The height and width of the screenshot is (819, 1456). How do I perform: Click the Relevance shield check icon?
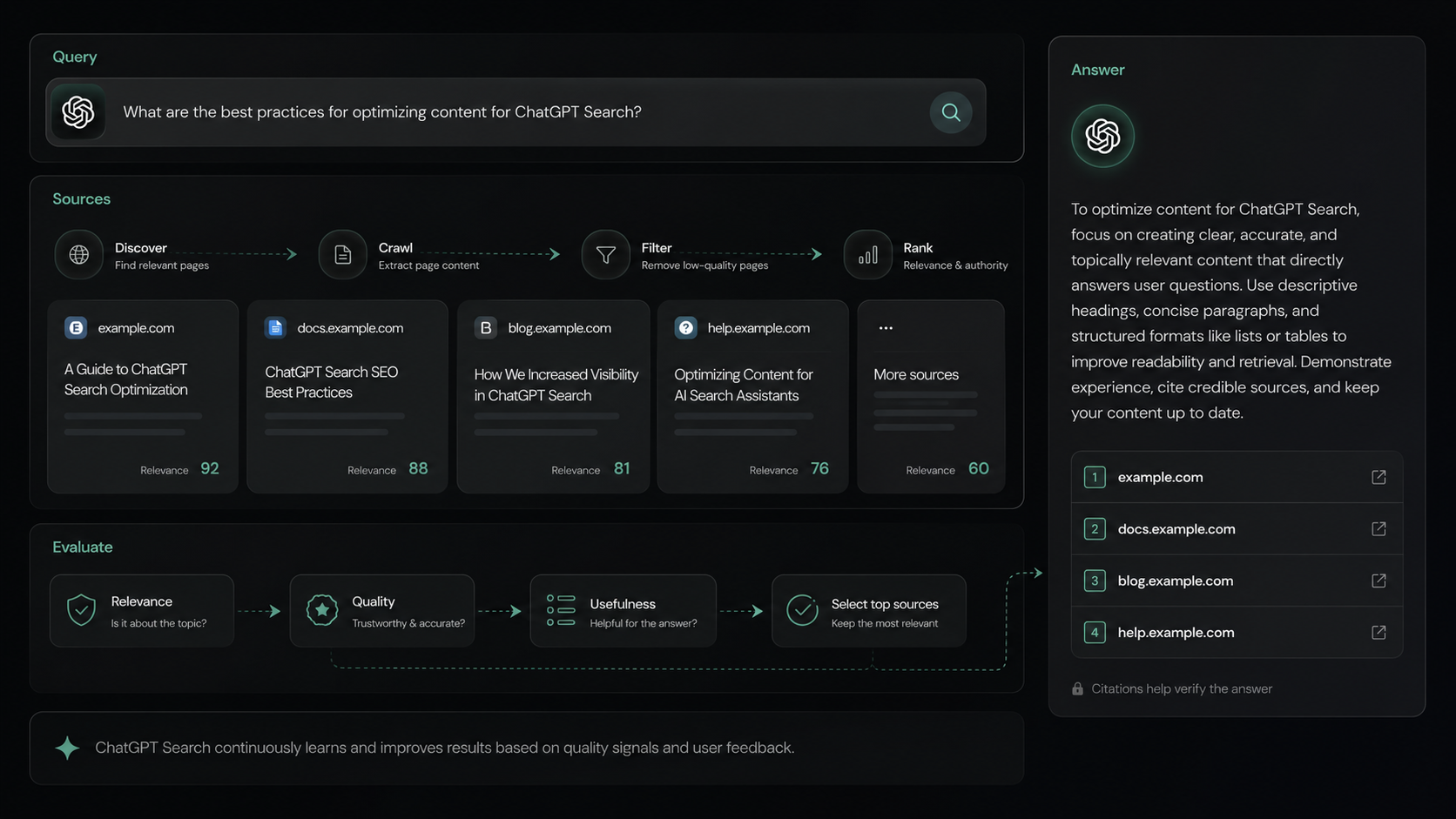[81, 610]
